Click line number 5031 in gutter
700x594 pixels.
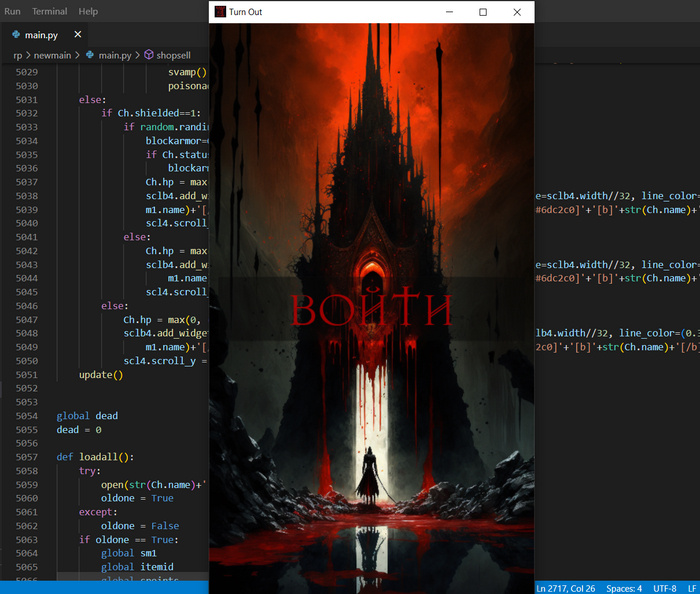click(27, 100)
